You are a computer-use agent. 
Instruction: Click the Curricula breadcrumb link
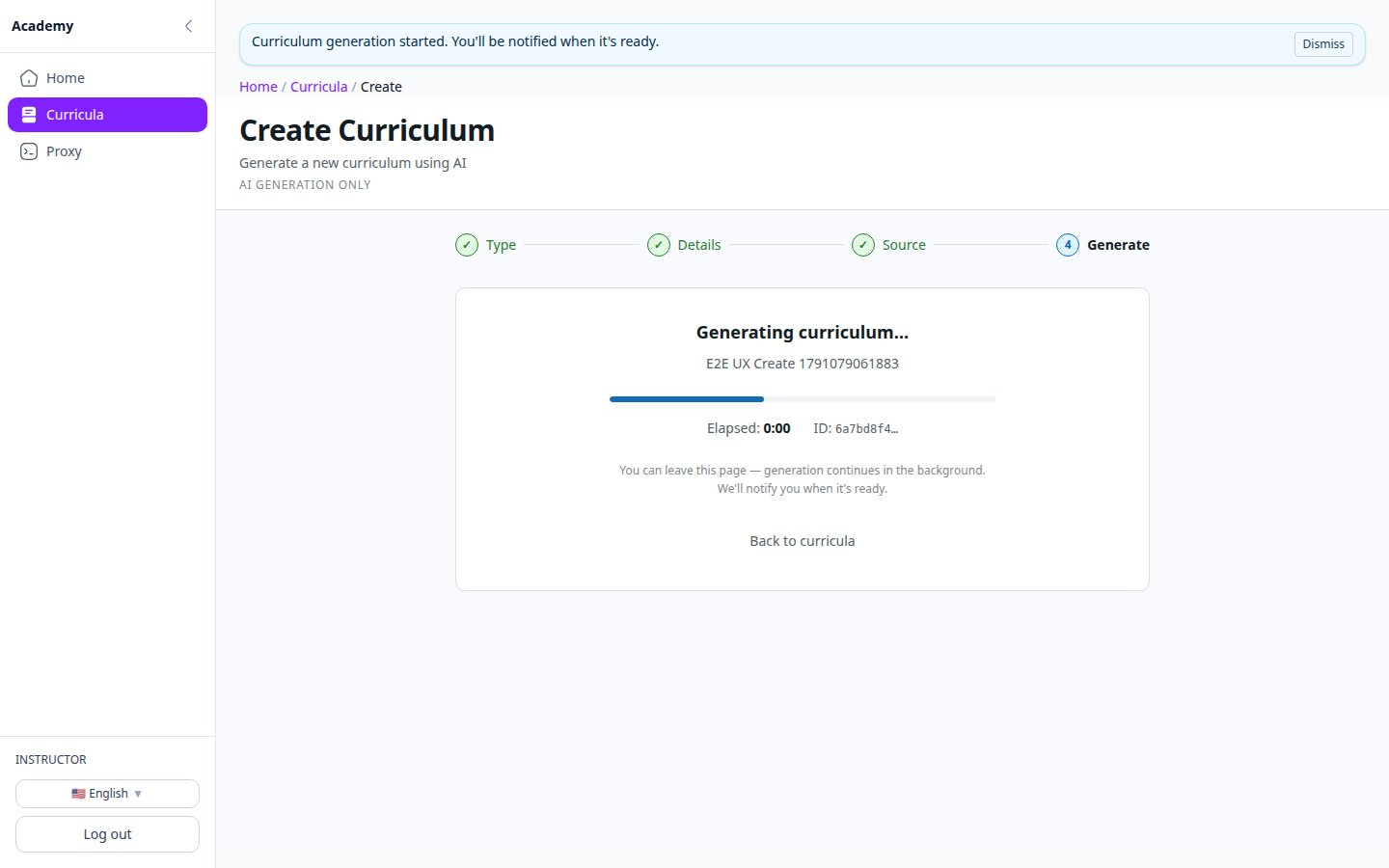coord(318,87)
